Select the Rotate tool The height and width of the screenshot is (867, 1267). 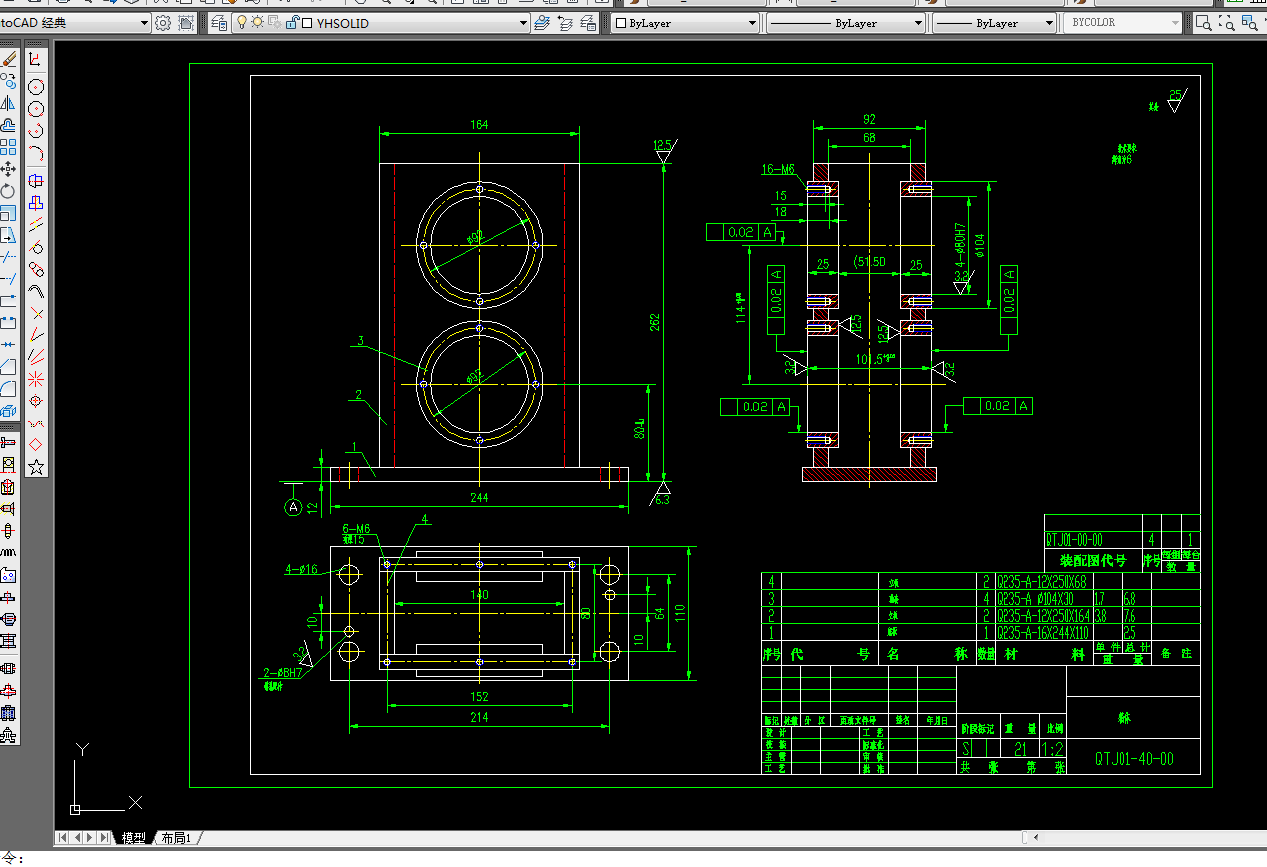pos(8,191)
